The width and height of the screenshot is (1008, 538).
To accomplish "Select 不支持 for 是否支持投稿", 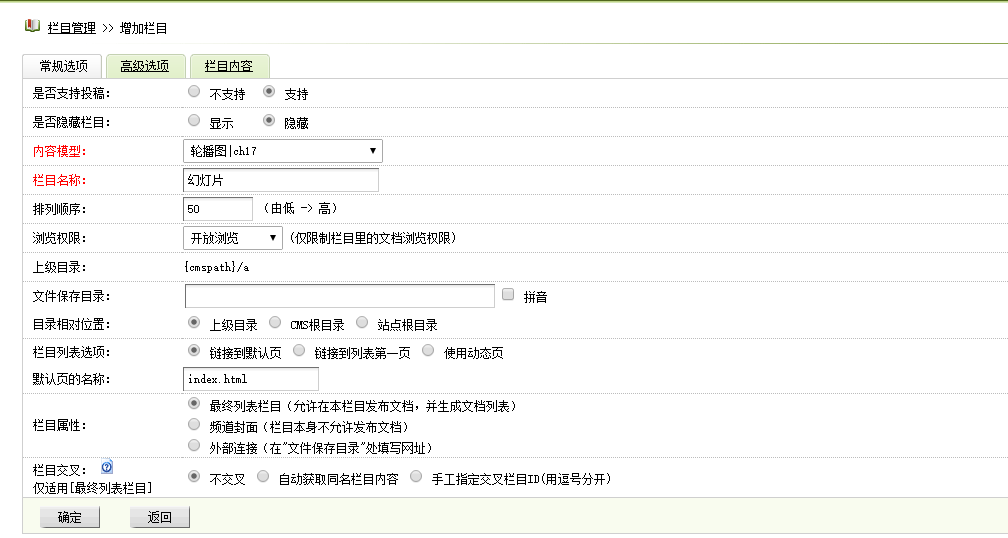I will click(x=194, y=92).
